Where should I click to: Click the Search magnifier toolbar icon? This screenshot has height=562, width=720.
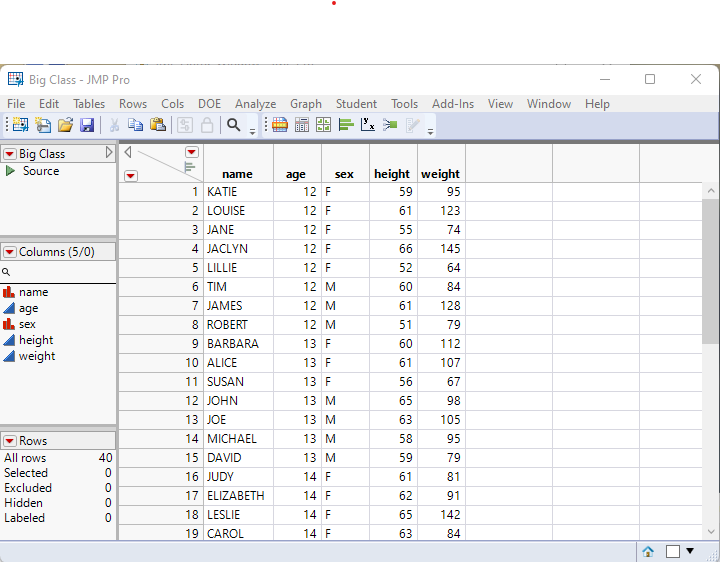tap(234, 125)
